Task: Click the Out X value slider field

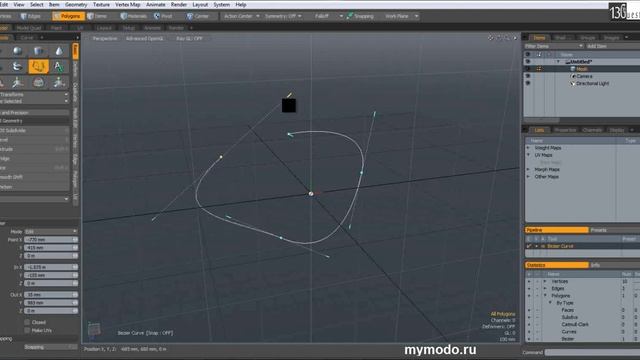Action: click(x=51, y=295)
